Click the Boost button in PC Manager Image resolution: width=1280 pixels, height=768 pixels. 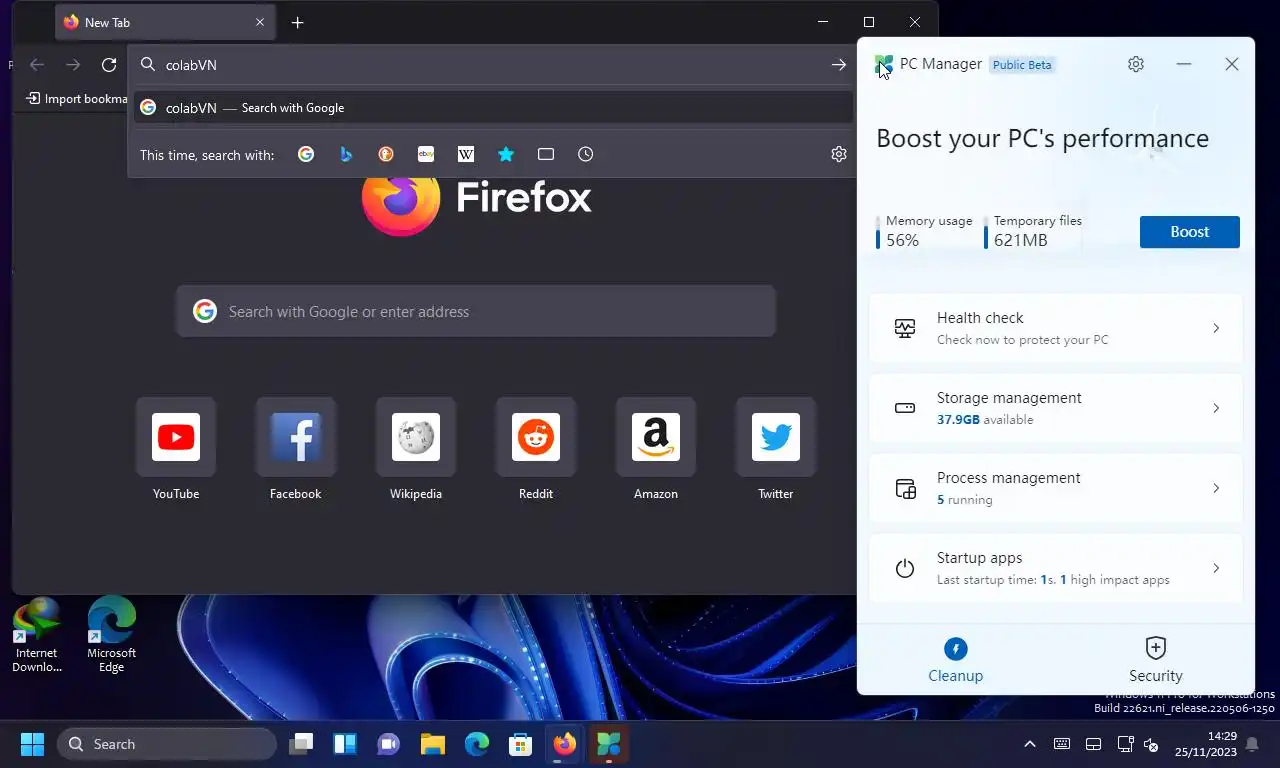click(x=1190, y=232)
